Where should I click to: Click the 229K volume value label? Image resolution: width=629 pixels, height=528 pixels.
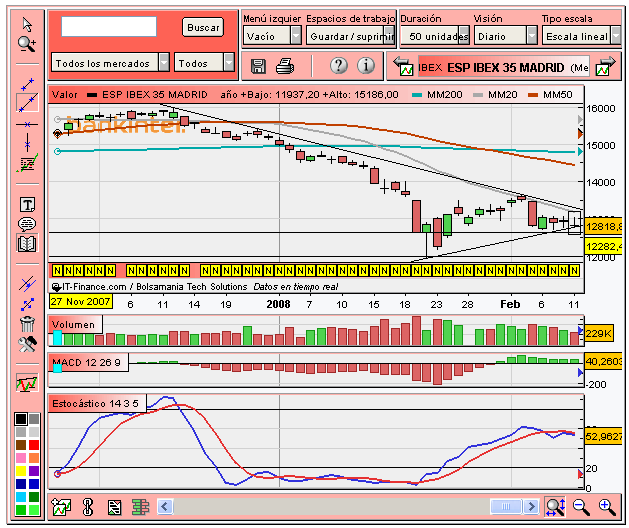(599, 333)
